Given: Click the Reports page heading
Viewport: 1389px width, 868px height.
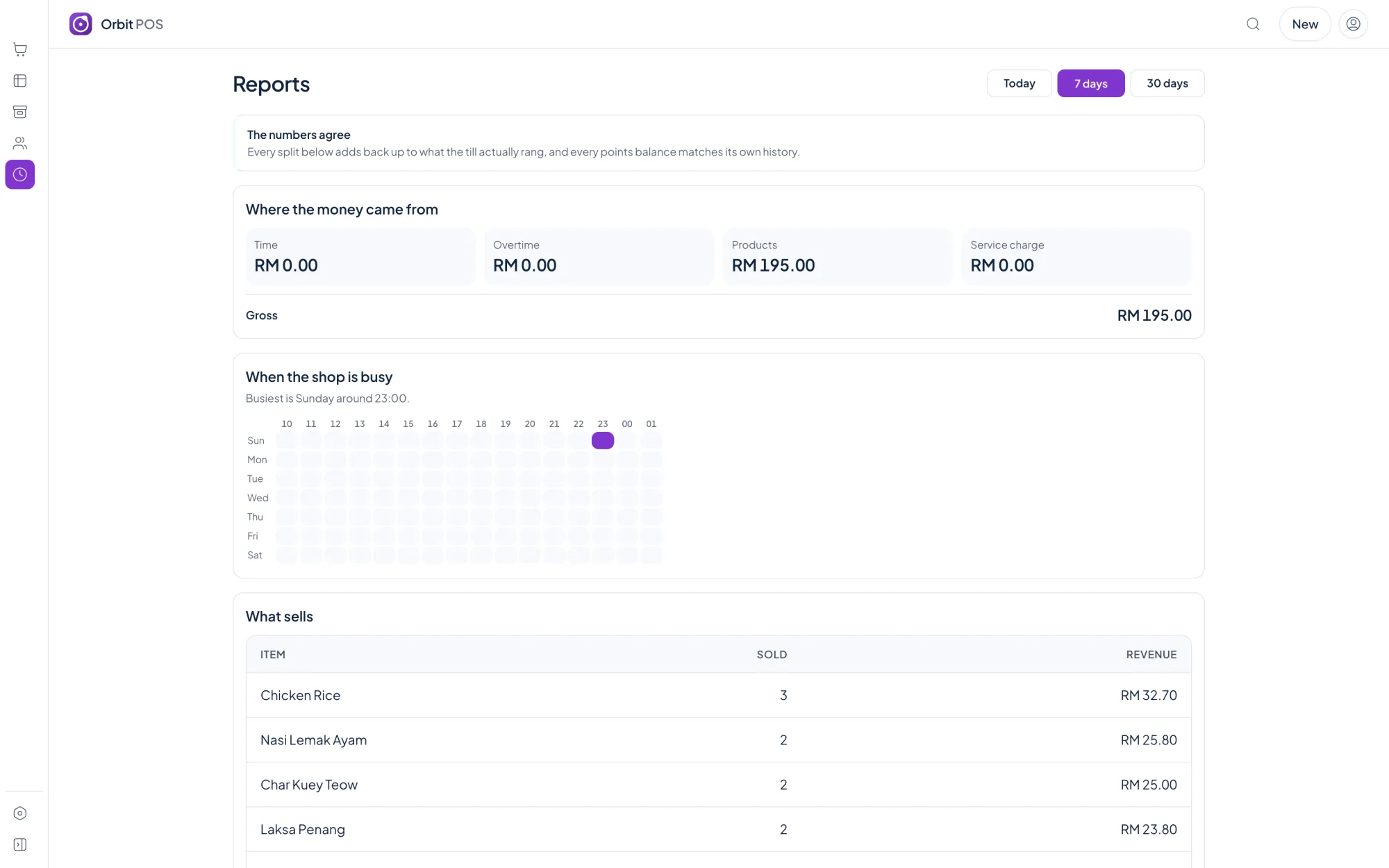Looking at the screenshot, I should [271, 84].
